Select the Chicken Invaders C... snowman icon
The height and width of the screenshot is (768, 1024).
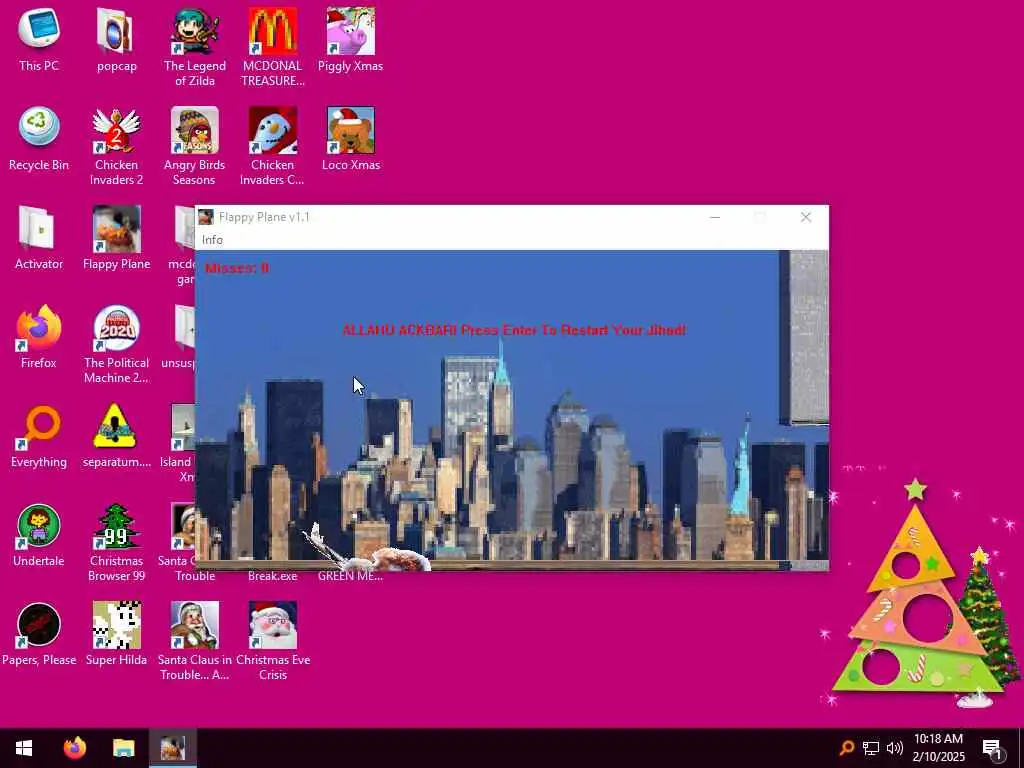272,146
